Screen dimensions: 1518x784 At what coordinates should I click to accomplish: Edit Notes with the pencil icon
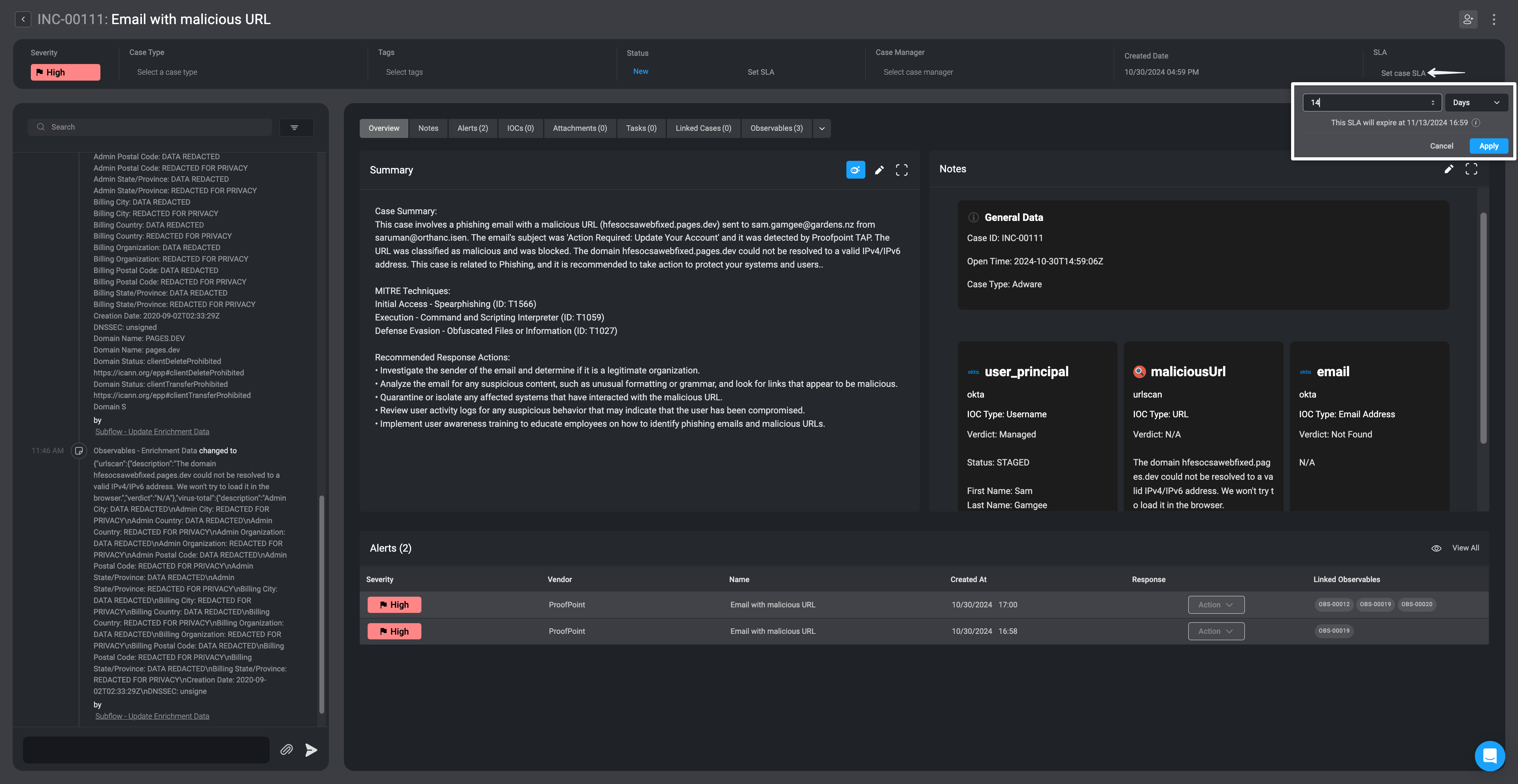[x=1449, y=169]
